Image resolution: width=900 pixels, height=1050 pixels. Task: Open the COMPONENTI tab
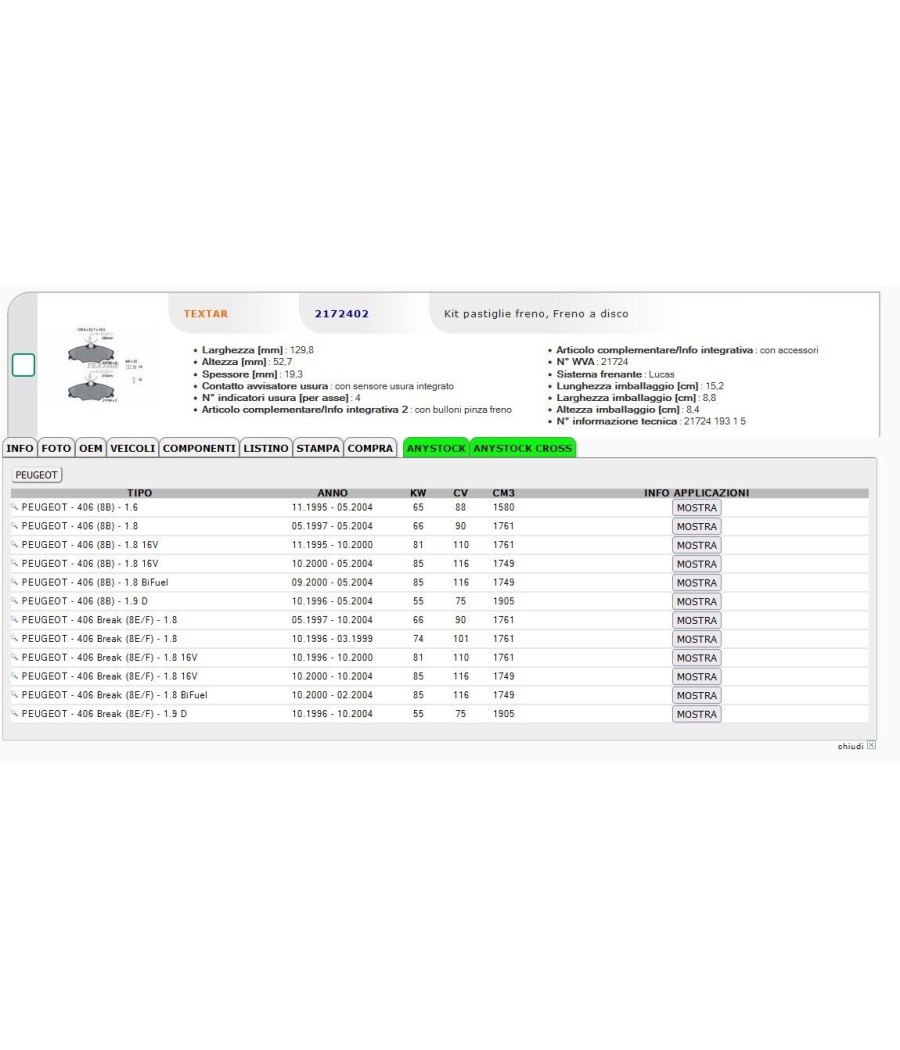click(x=199, y=448)
